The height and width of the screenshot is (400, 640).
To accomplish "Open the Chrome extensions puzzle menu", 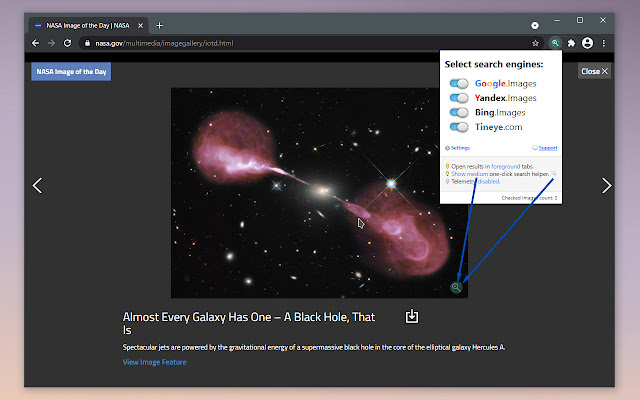I will tap(571, 43).
